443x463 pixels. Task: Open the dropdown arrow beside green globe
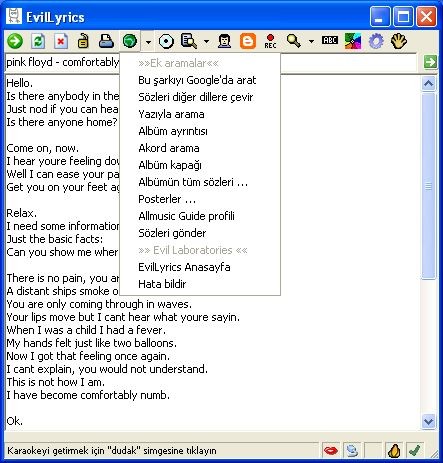(148, 42)
